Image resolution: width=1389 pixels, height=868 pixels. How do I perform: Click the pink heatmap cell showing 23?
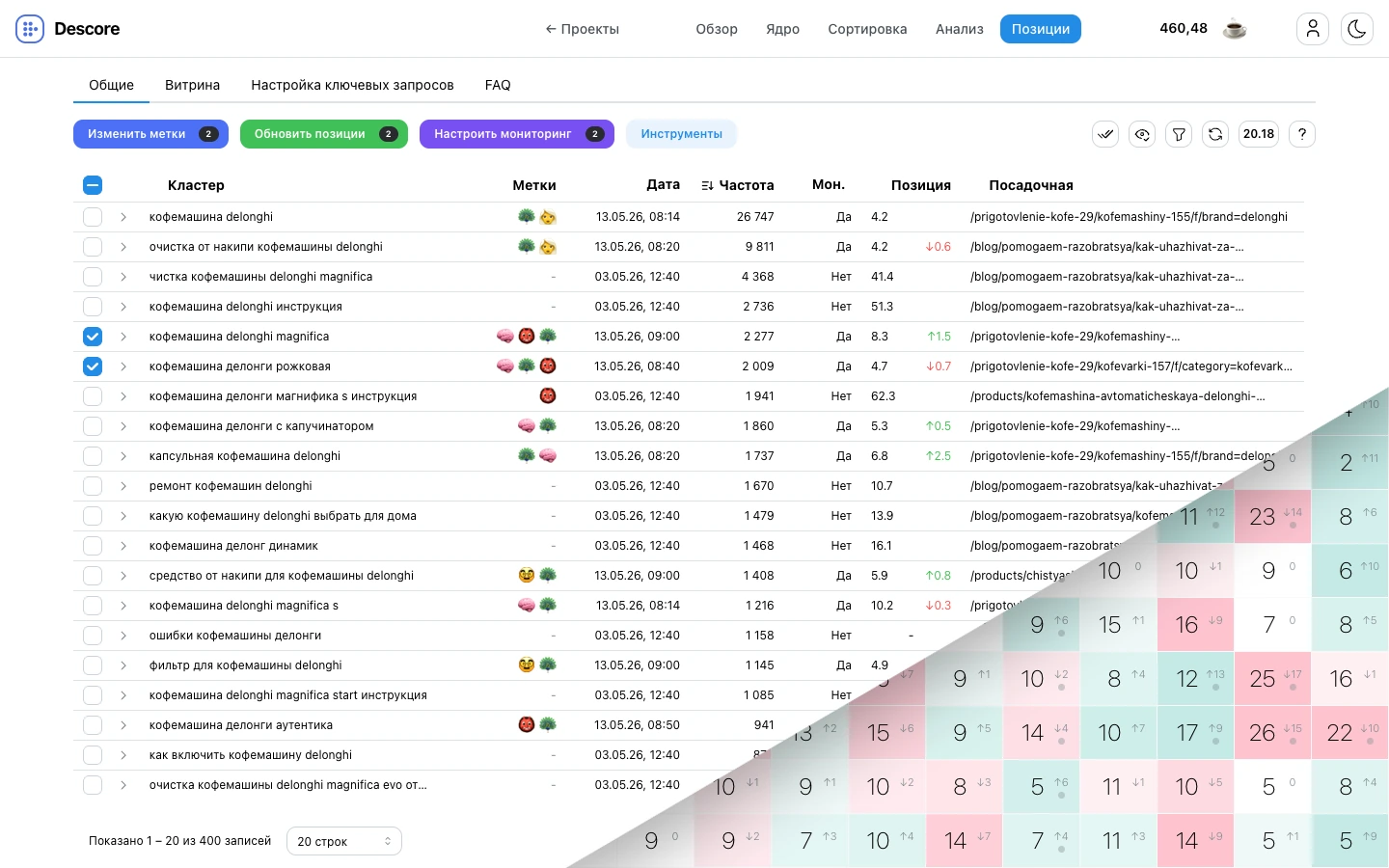tap(1273, 517)
